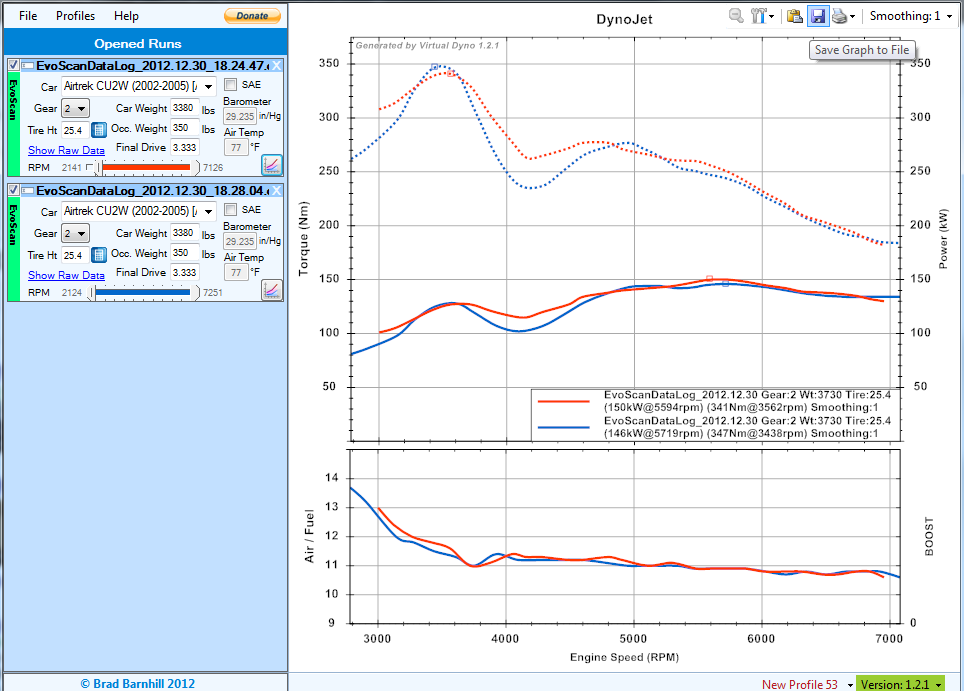Screen dimensions: 966x693
Task: Open tire height calculator for first run
Action: tap(100, 130)
